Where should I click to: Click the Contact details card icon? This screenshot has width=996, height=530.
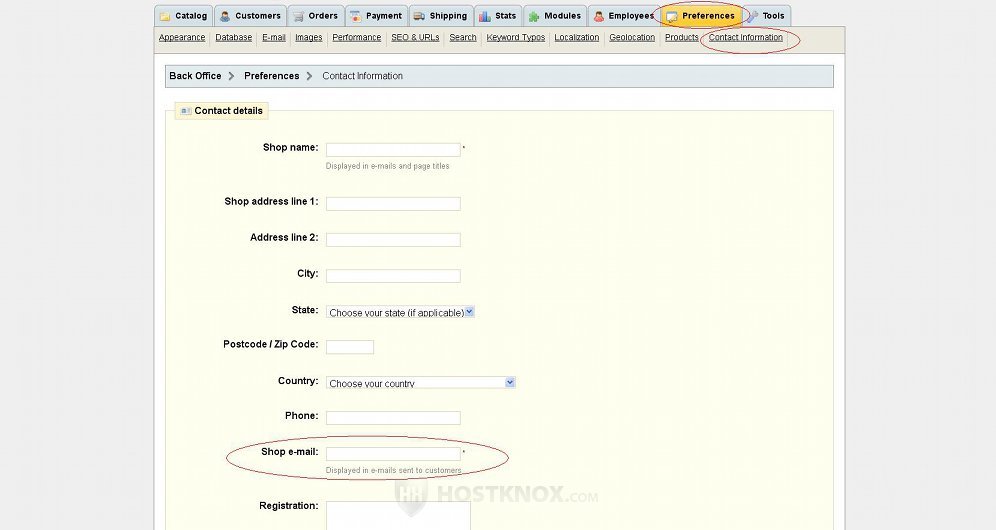185,111
